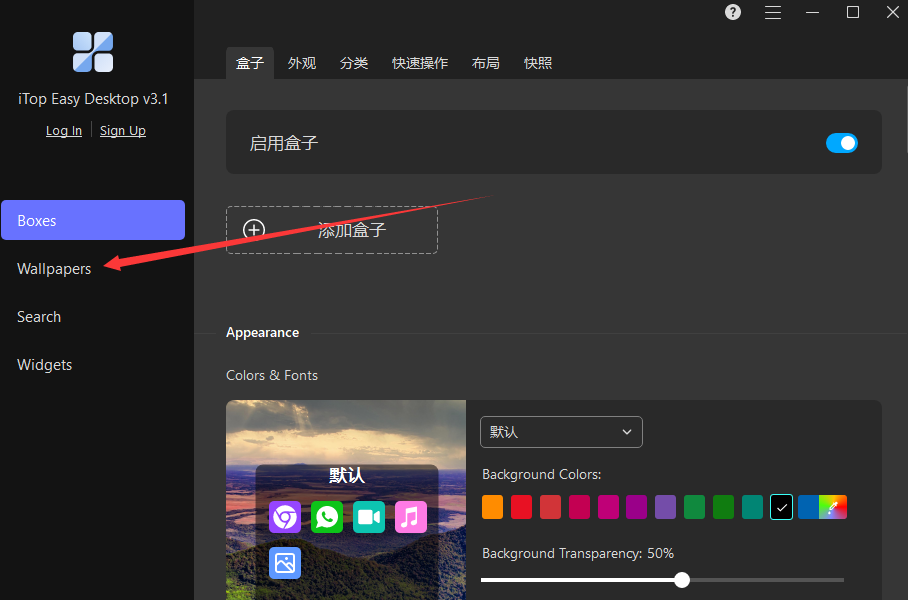The width and height of the screenshot is (908, 600).
Task: Pick the violet background swatch
Action: point(665,507)
